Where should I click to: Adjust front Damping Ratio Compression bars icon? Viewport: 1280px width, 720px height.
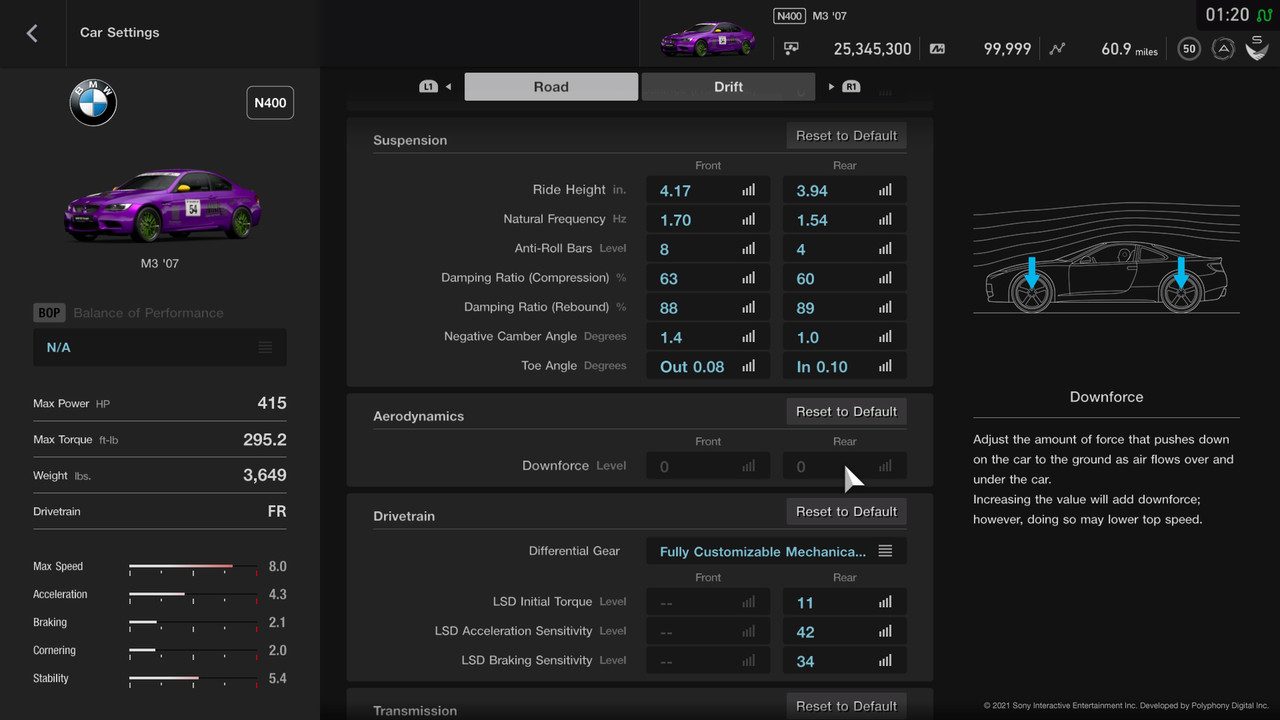point(748,278)
